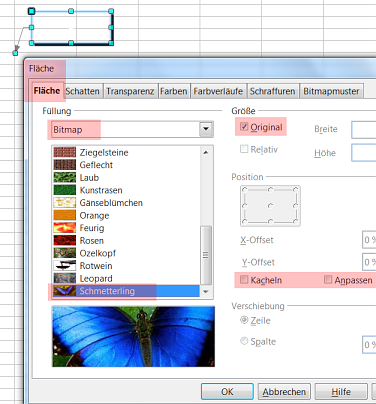This screenshot has height=404, width=376.
Task: Switch to the Schatten tab
Action: click(82, 91)
